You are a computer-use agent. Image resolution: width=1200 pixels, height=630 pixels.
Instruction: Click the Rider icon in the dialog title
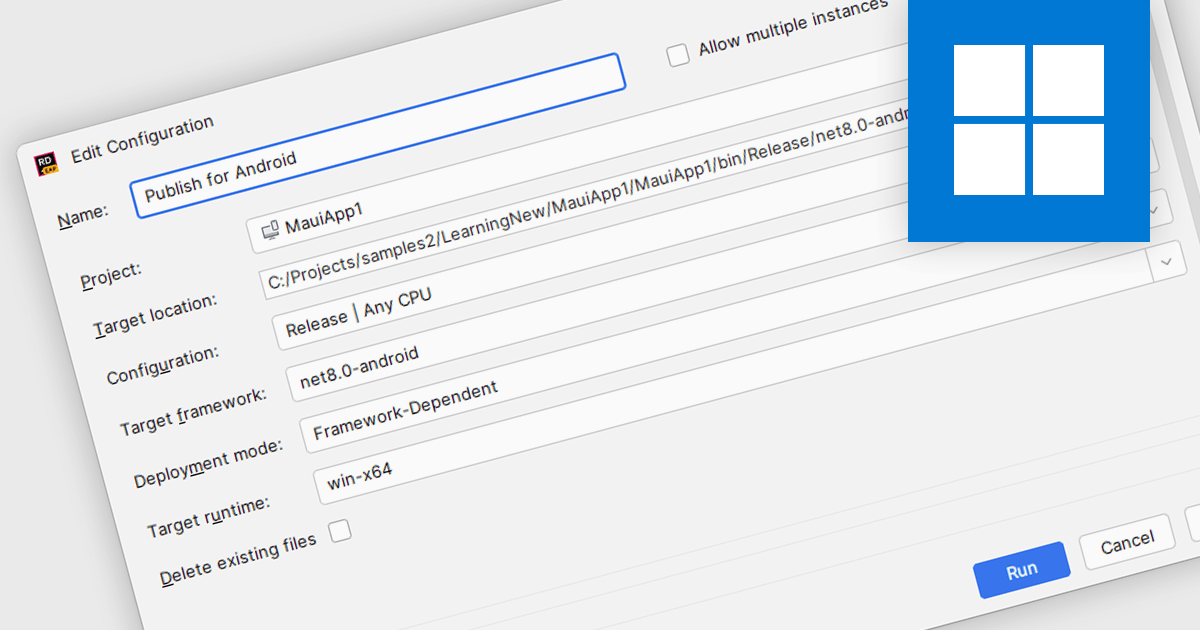point(46,164)
